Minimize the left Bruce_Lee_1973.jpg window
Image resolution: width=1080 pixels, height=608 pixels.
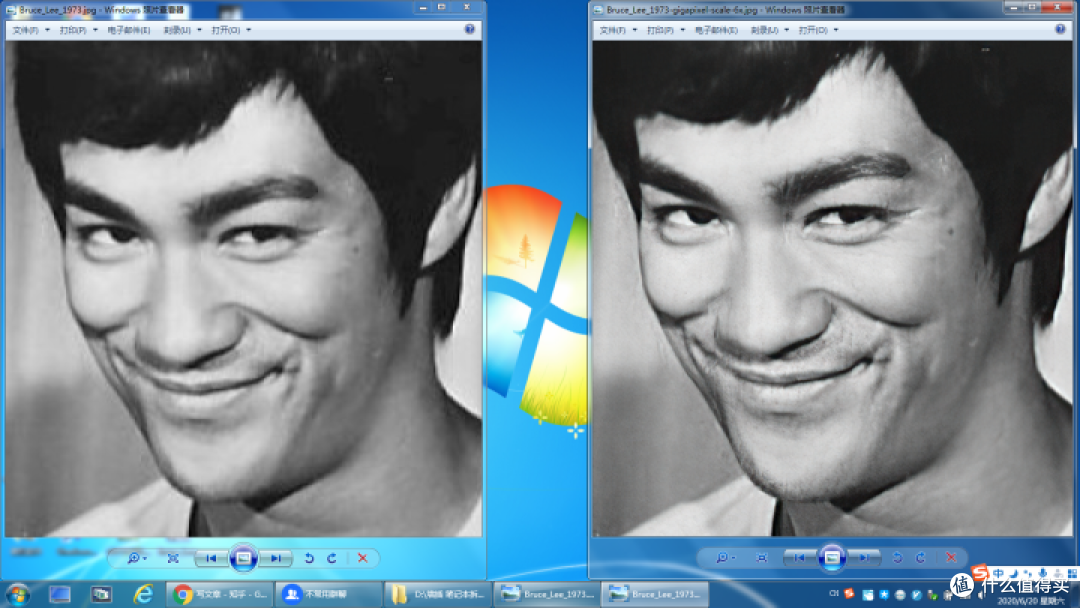[423, 7]
